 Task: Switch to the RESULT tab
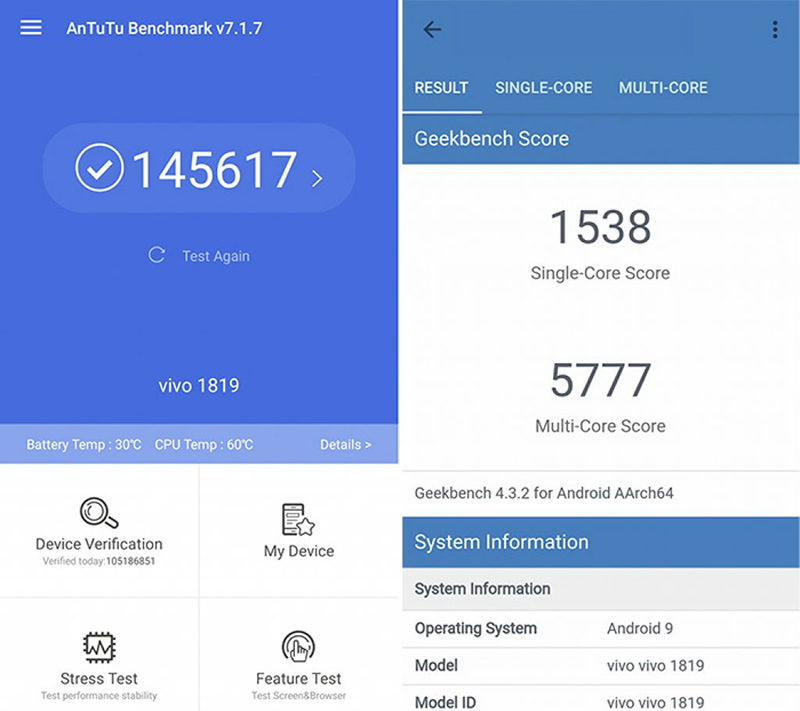[441, 88]
